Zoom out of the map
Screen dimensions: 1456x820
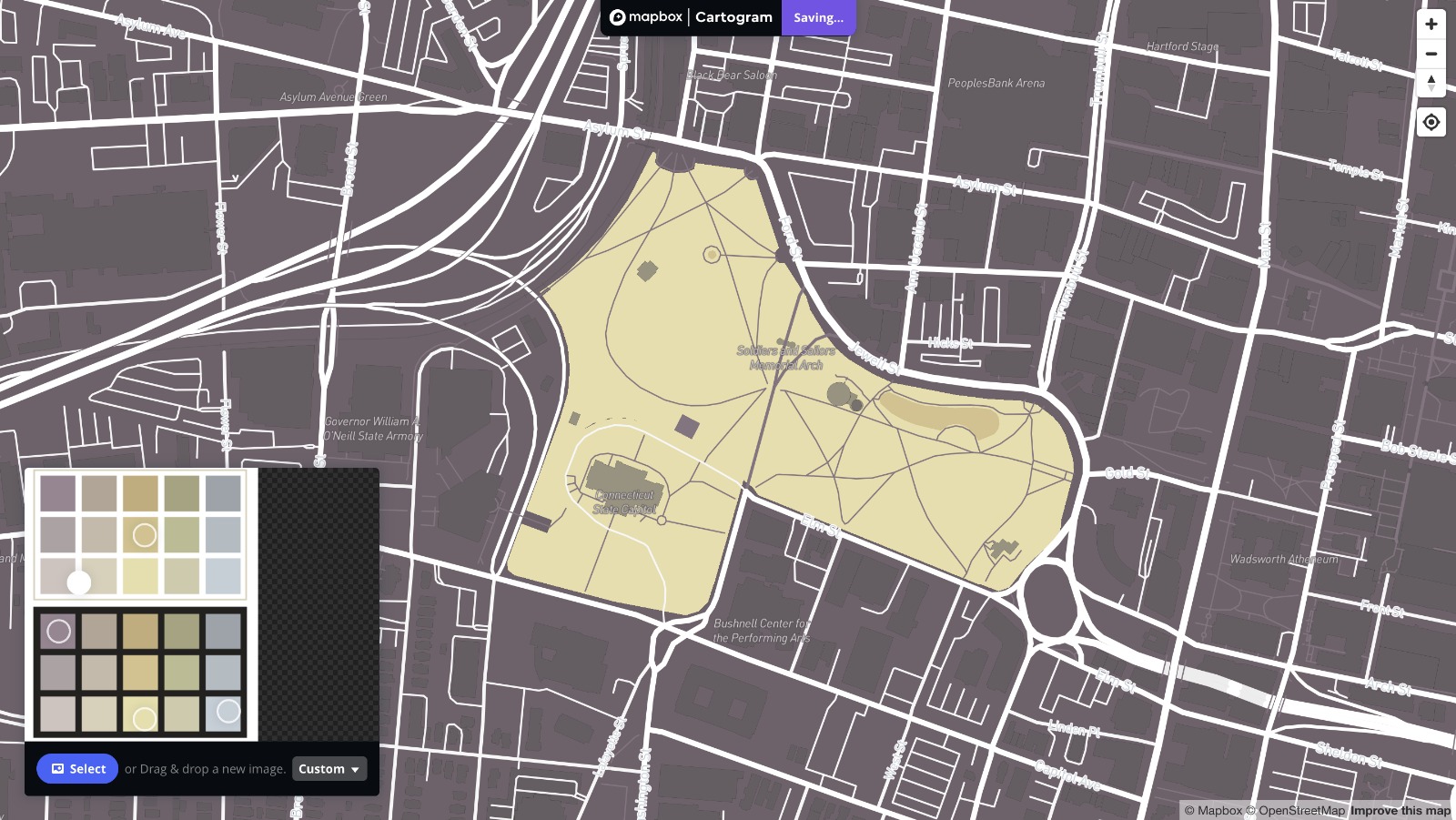tap(1431, 54)
